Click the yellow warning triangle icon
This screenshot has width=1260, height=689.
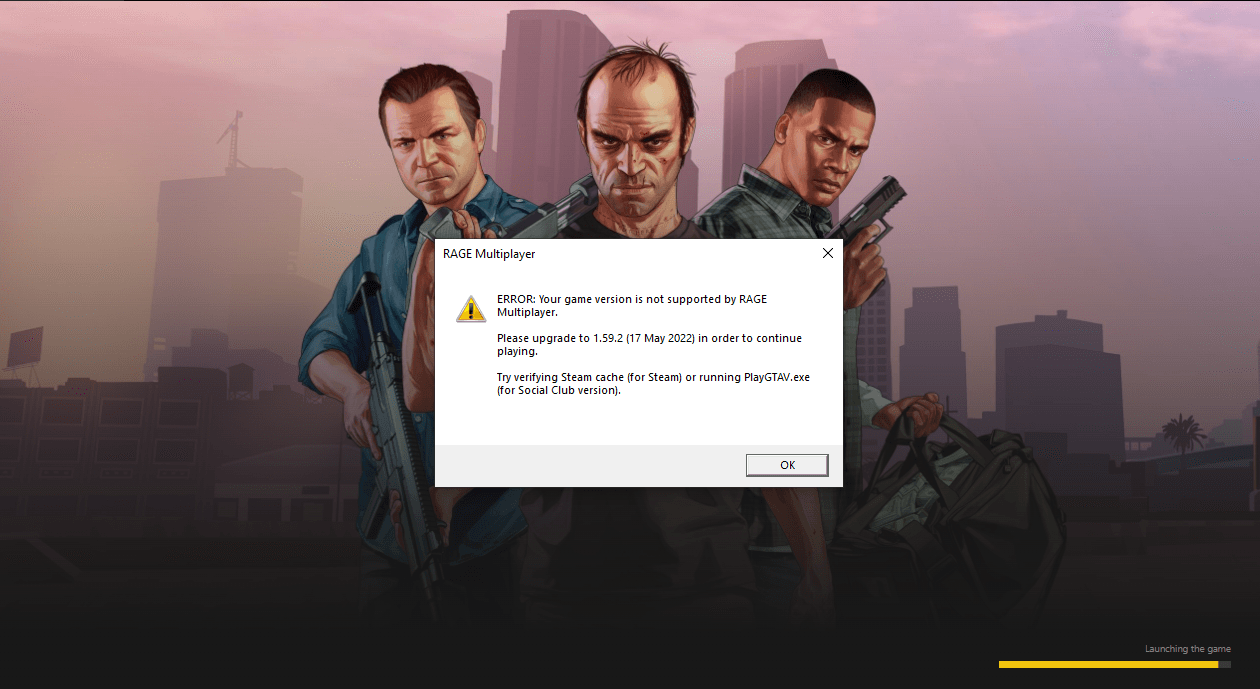click(x=471, y=309)
